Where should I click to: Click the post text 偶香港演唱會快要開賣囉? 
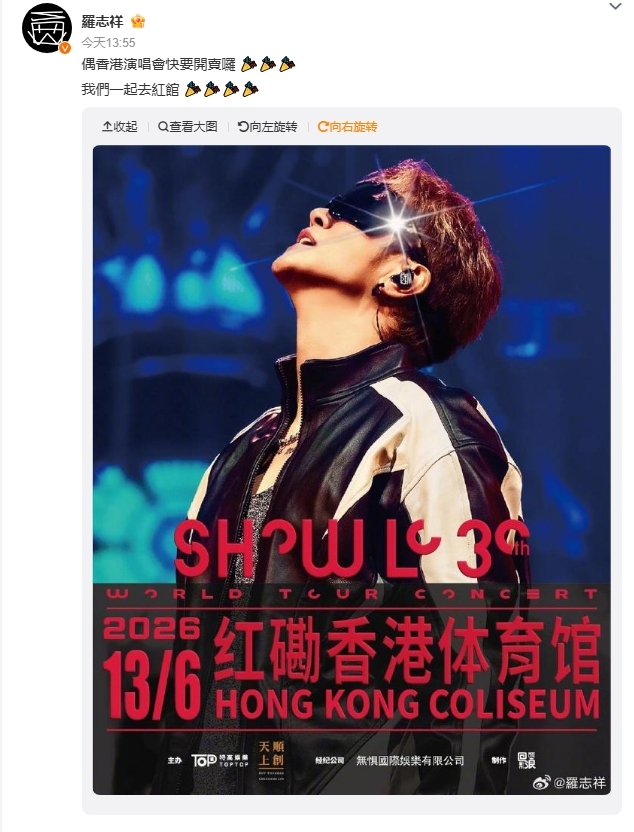coord(158,64)
